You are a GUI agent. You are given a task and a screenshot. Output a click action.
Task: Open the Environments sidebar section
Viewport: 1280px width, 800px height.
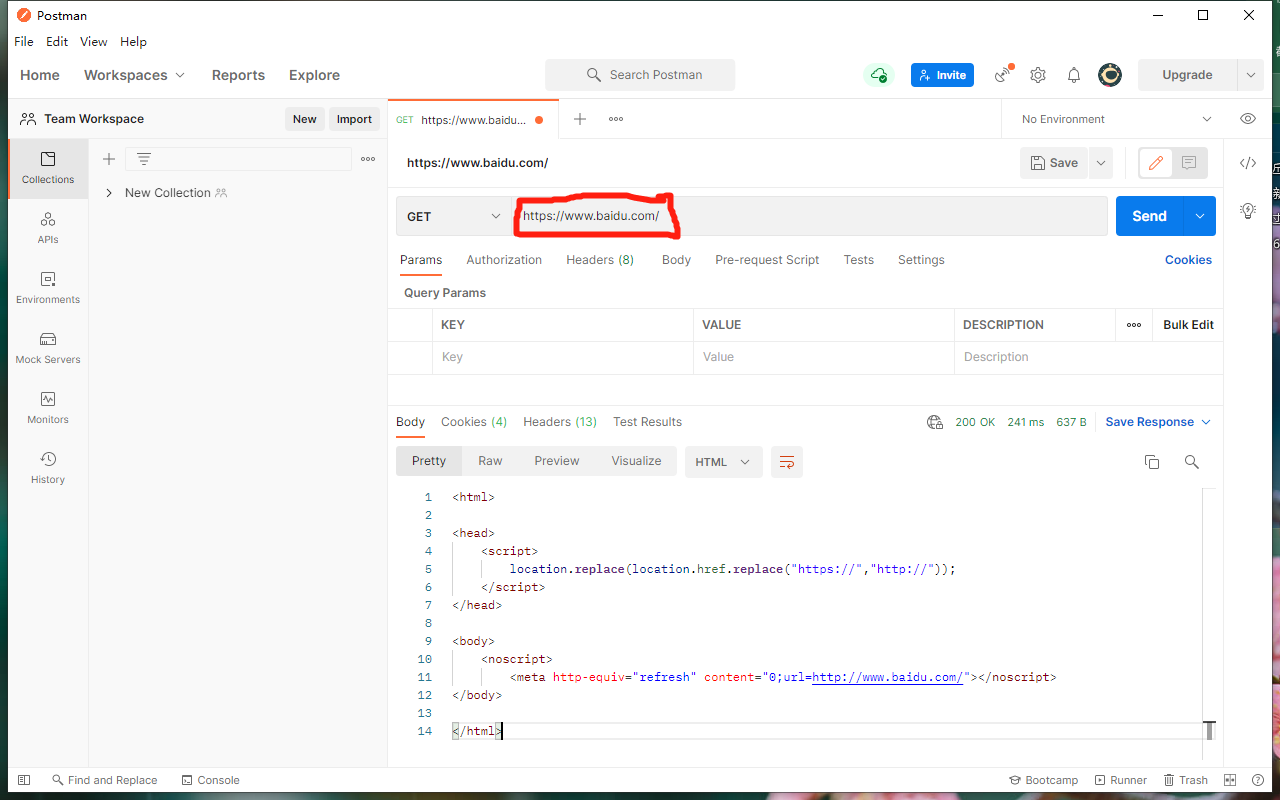(48, 288)
